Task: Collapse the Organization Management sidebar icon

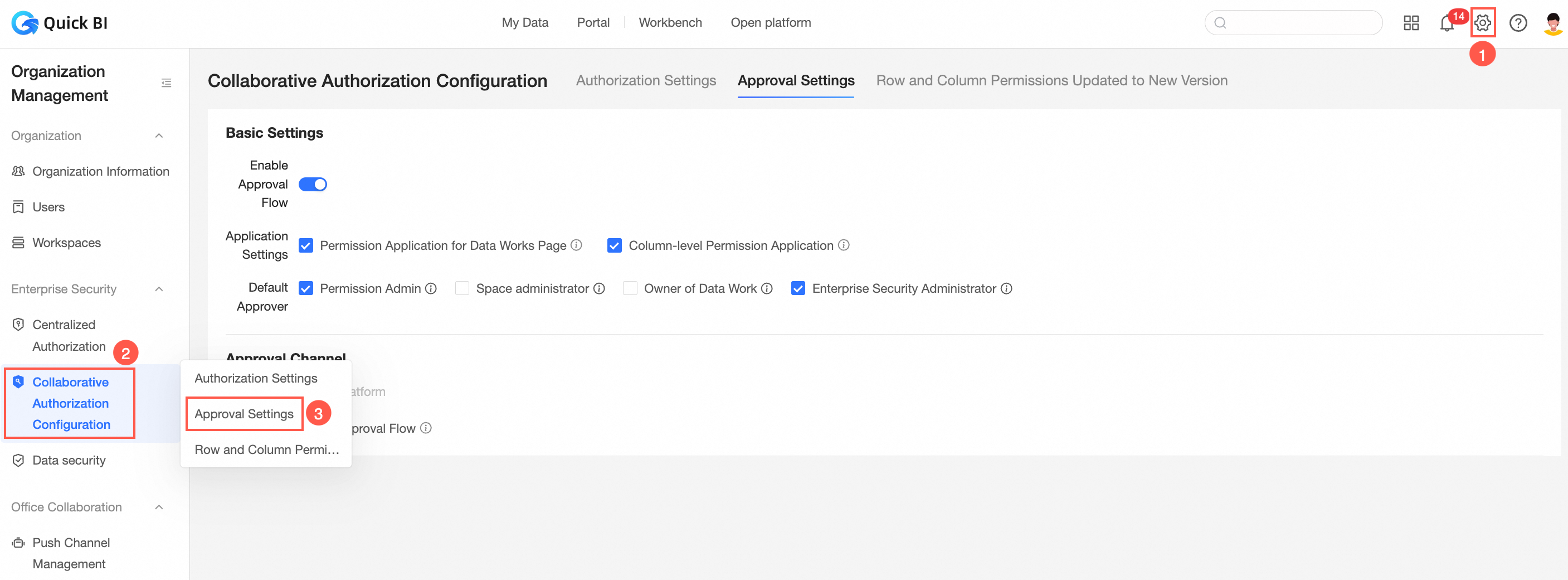Action: [x=165, y=83]
